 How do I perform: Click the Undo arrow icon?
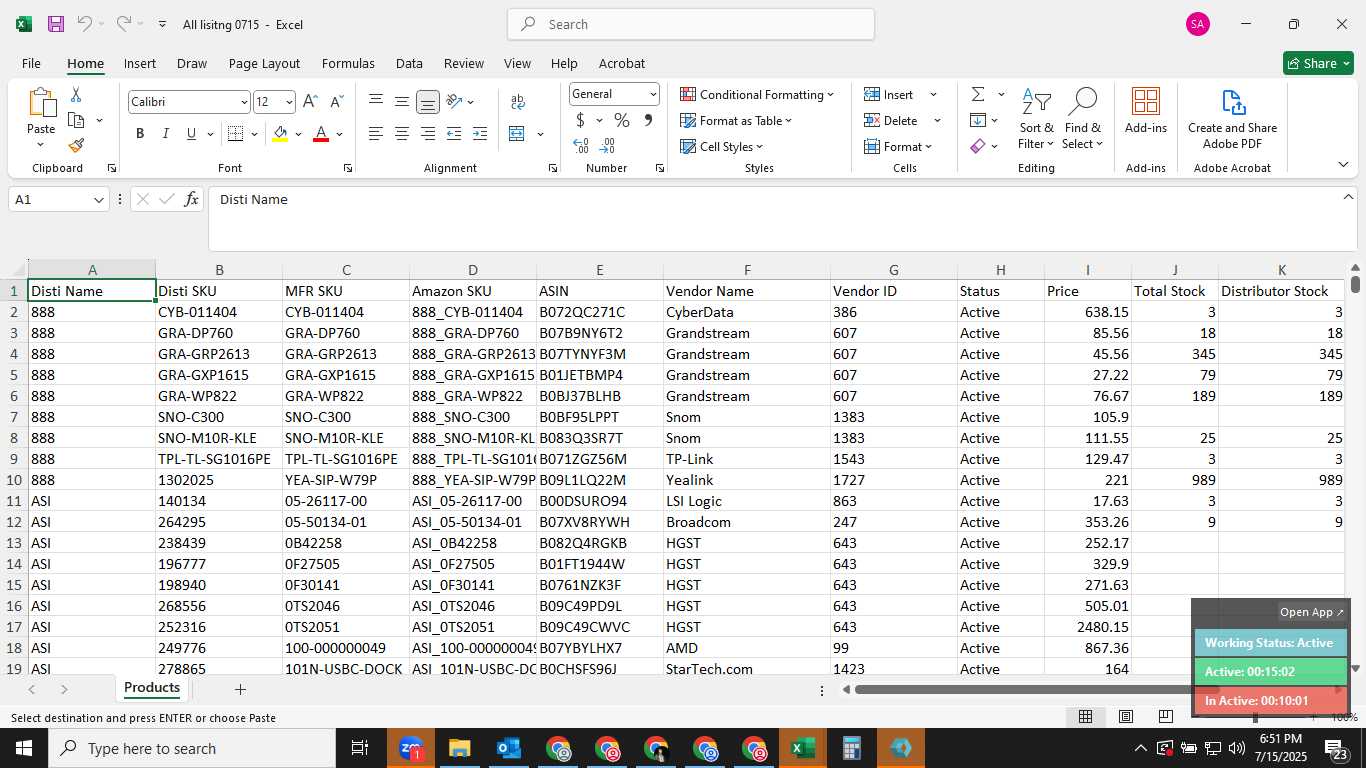pyautogui.click(x=85, y=24)
